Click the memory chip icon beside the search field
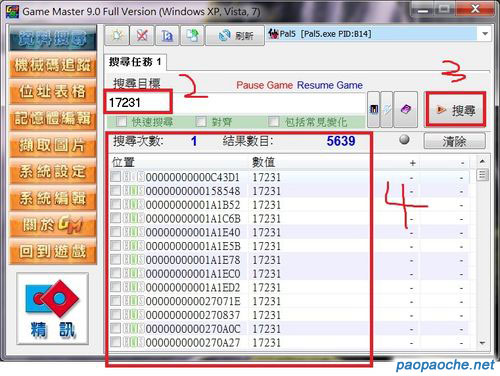Screen dimensions: 500x376 click(x=374, y=109)
